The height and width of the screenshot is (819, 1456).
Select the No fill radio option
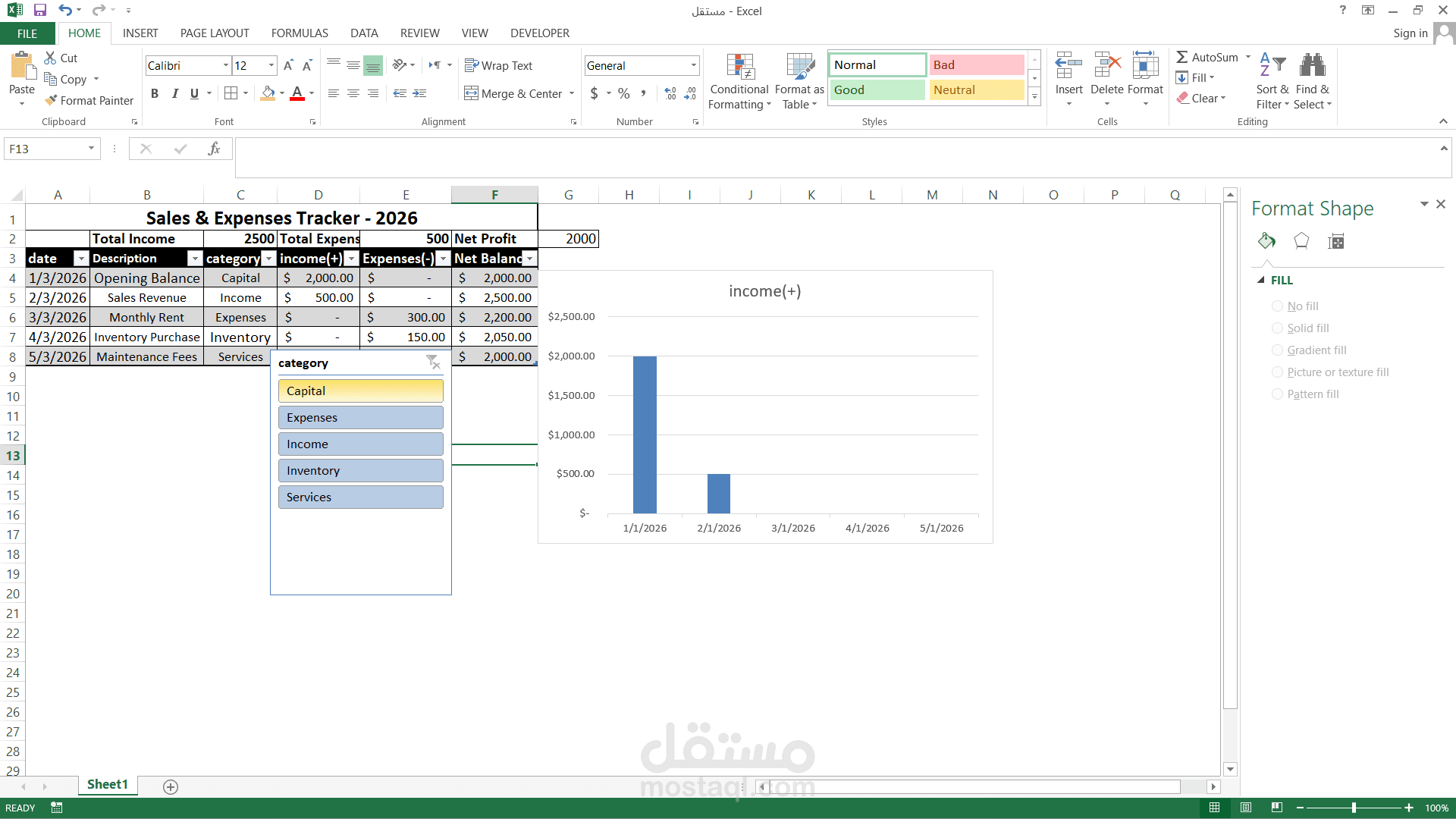point(1278,306)
